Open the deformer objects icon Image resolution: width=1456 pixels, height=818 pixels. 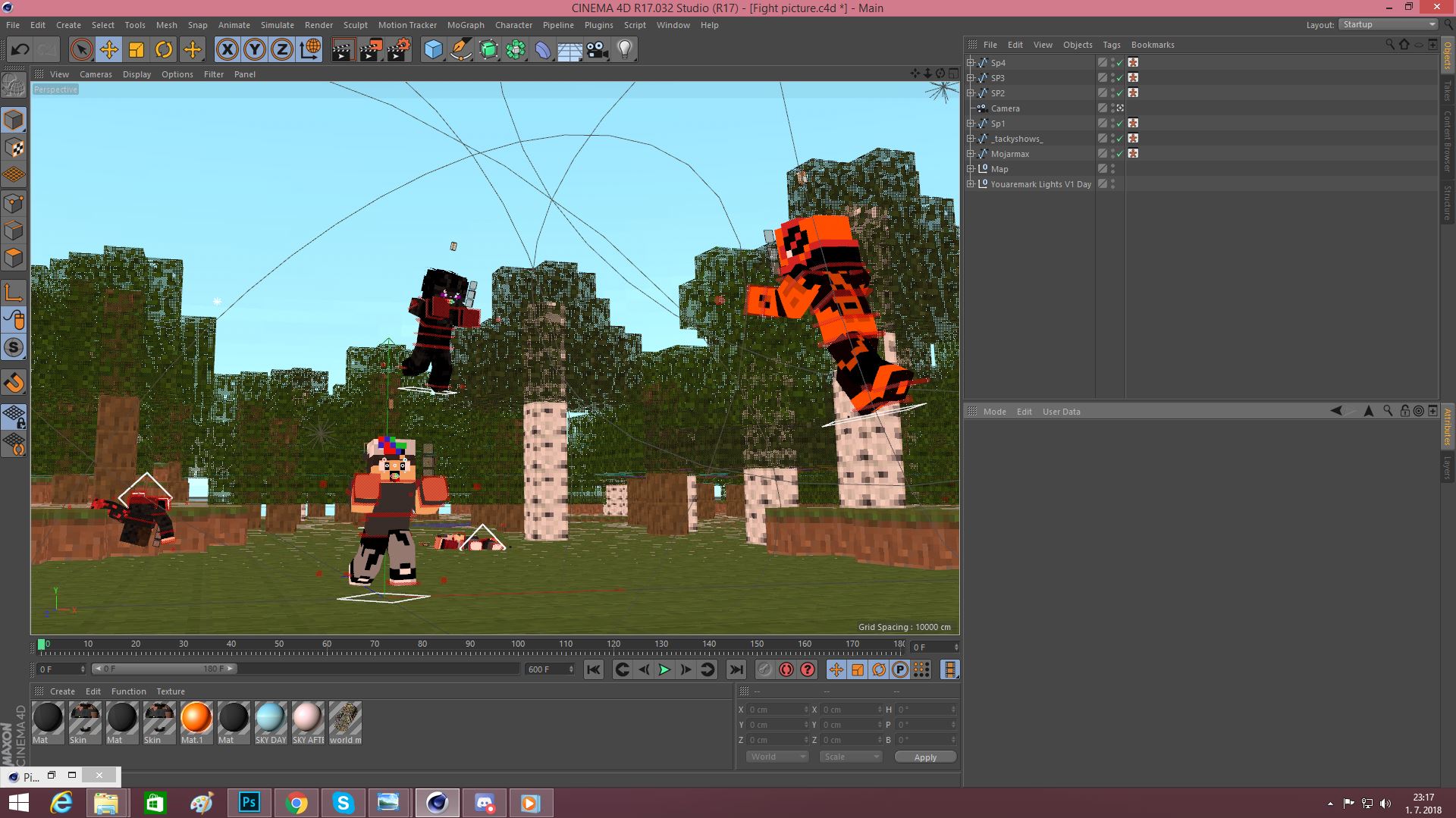click(x=543, y=50)
